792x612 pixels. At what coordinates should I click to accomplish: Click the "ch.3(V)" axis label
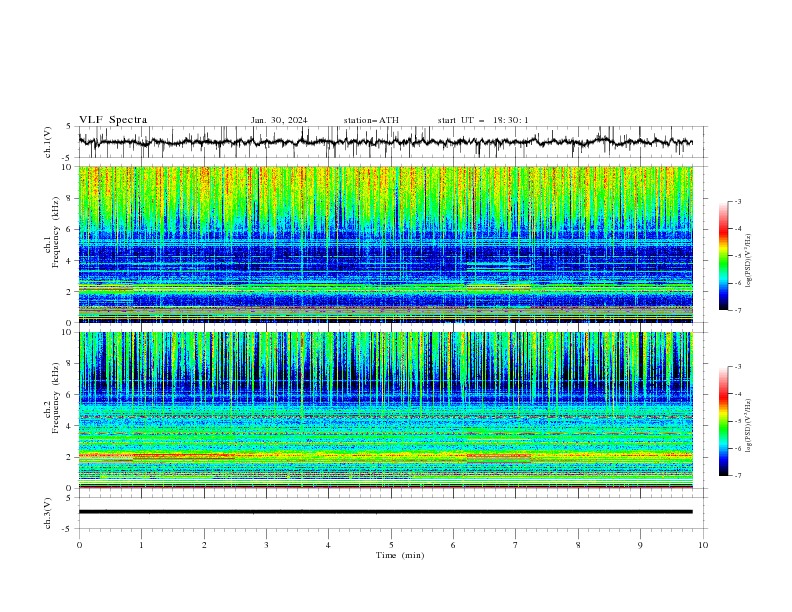pos(48,513)
